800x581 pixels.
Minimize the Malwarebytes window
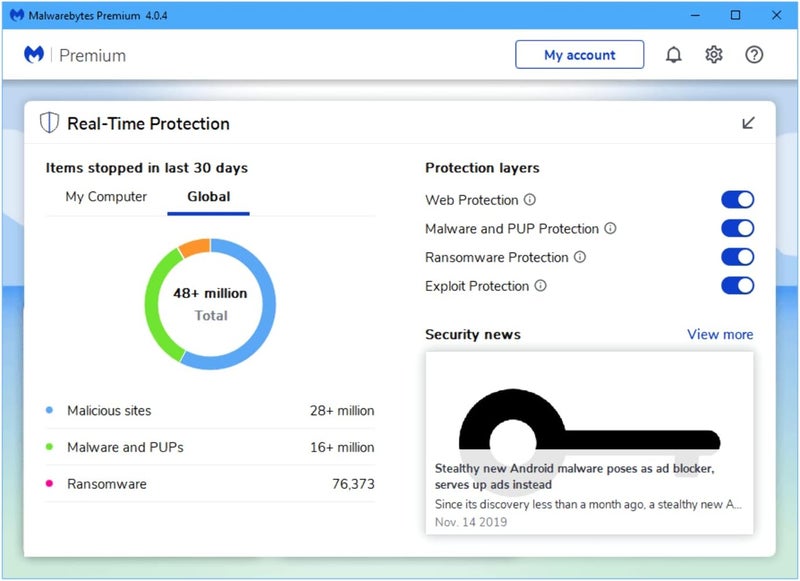(695, 15)
